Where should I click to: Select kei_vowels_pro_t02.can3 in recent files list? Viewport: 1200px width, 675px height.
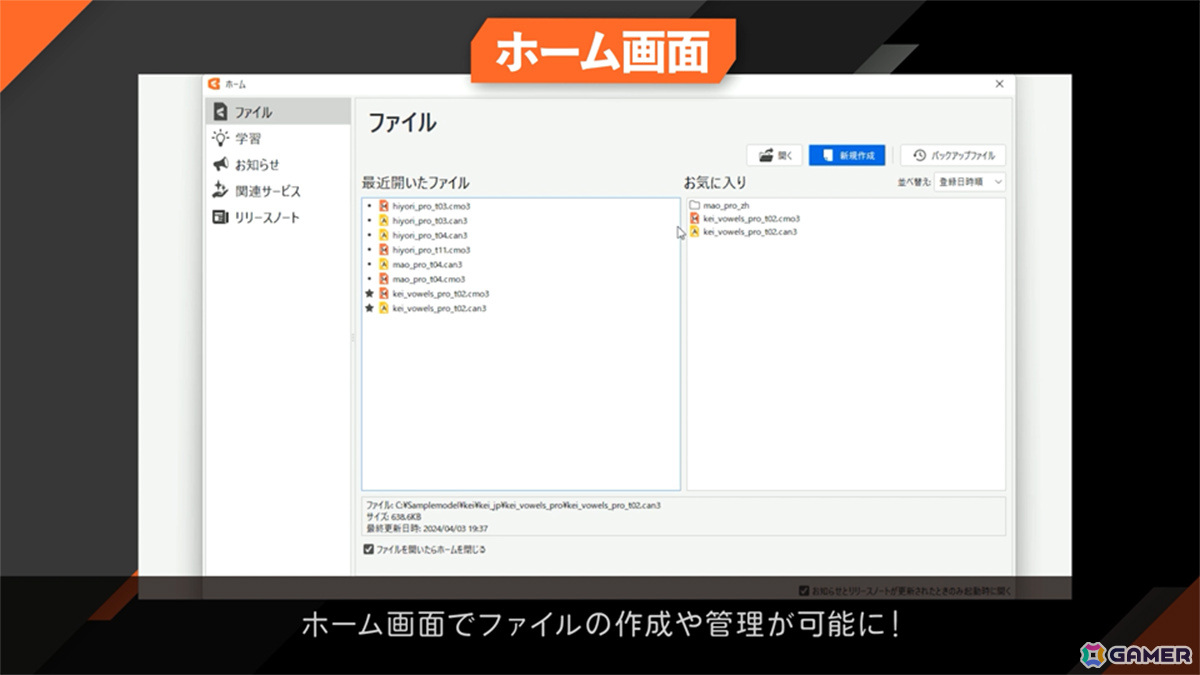click(x=439, y=308)
